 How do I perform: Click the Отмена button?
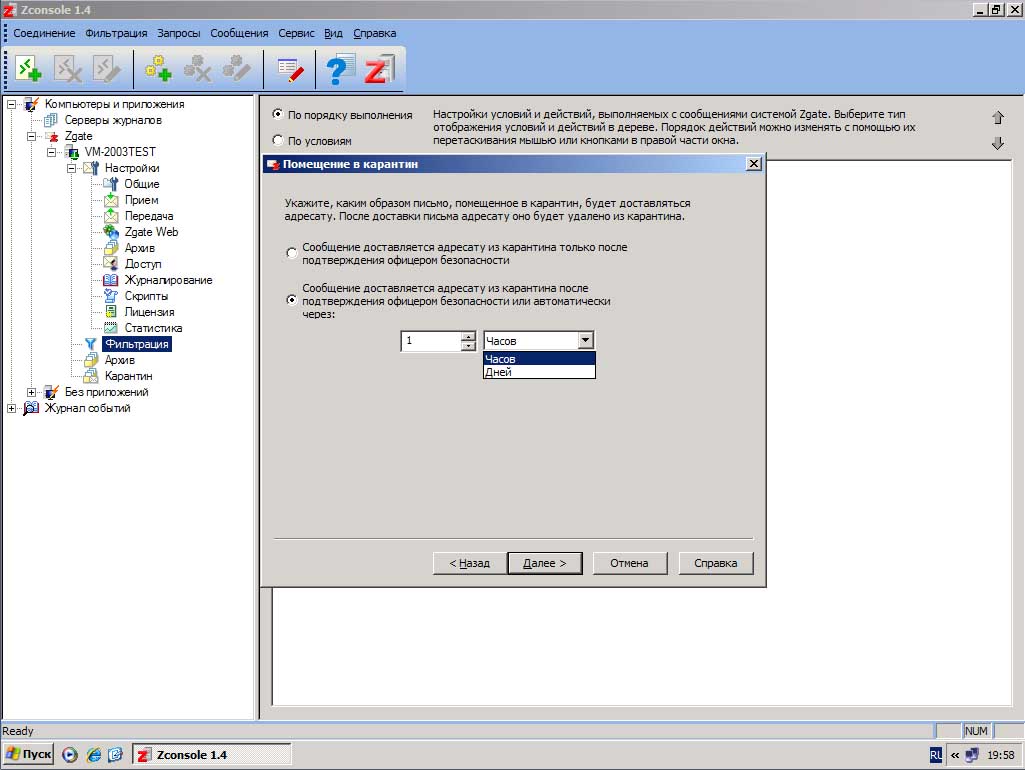[x=630, y=563]
